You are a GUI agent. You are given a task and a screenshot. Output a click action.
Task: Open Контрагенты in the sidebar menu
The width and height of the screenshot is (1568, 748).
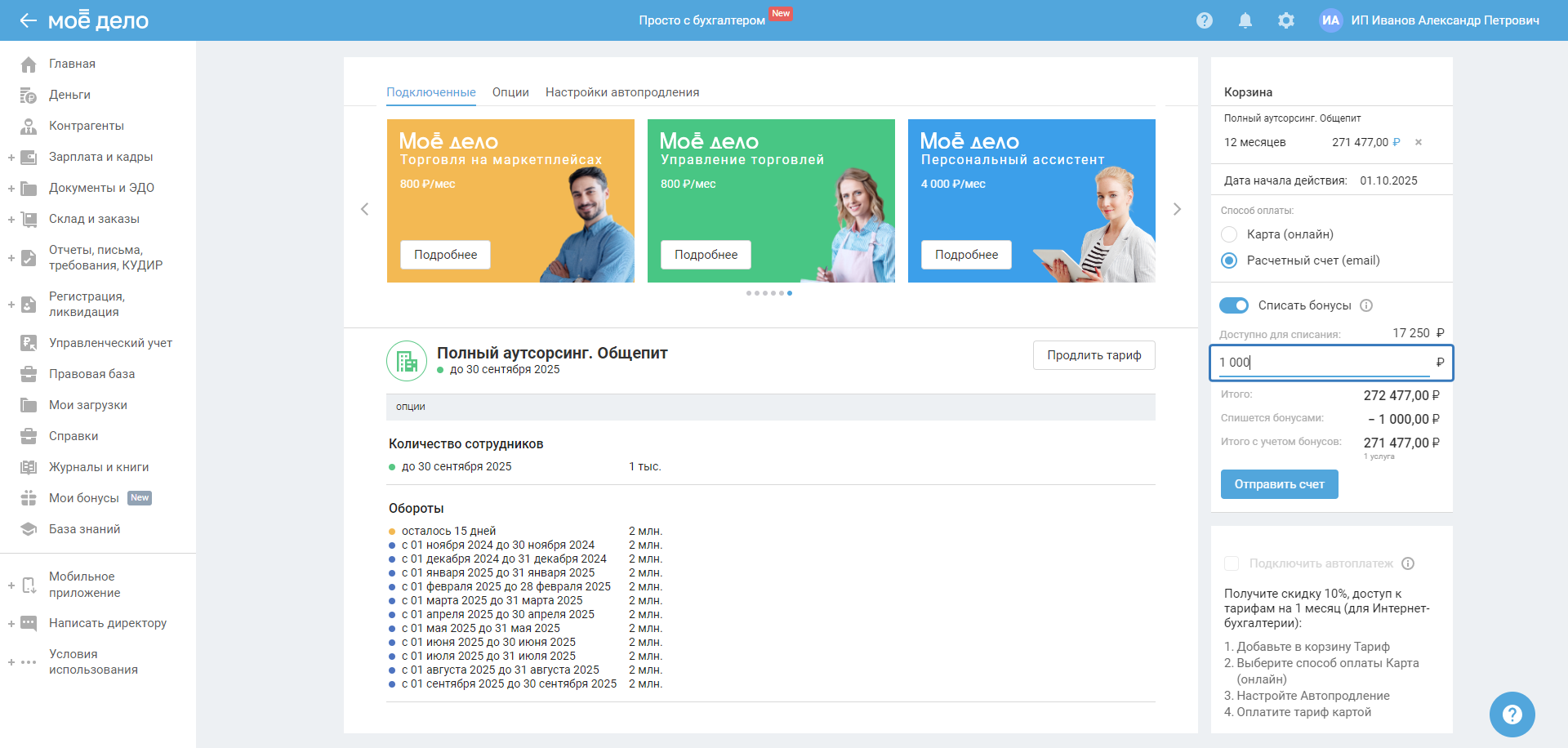pyautogui.click(x=87, y=126)
